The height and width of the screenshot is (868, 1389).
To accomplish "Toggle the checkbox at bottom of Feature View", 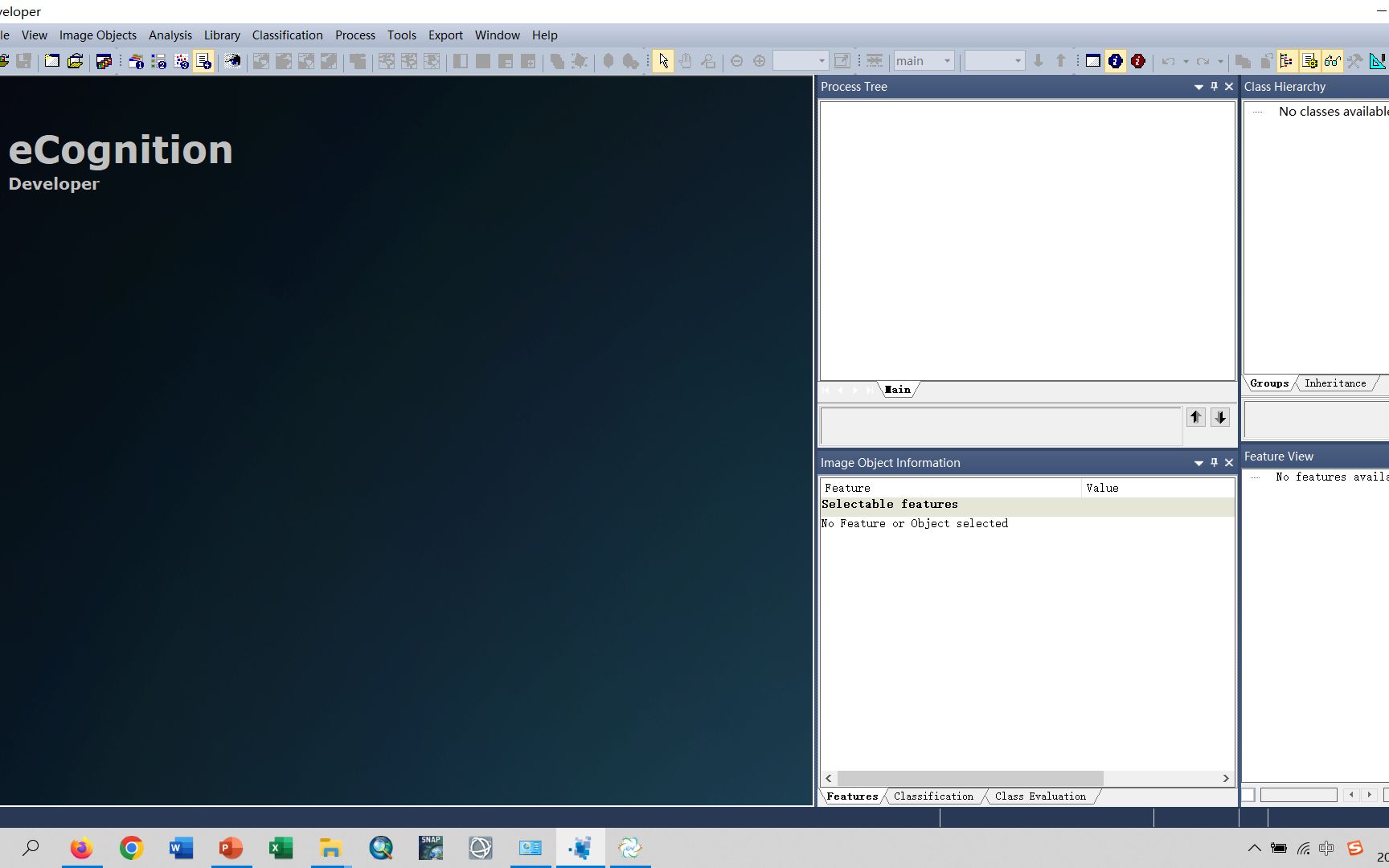I will point(1248,795).
